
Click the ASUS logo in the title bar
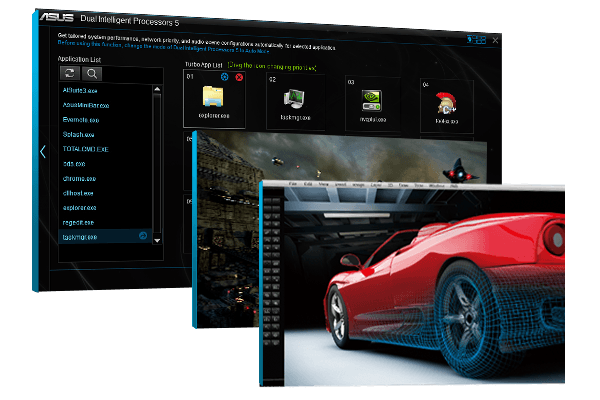[57, 17]
